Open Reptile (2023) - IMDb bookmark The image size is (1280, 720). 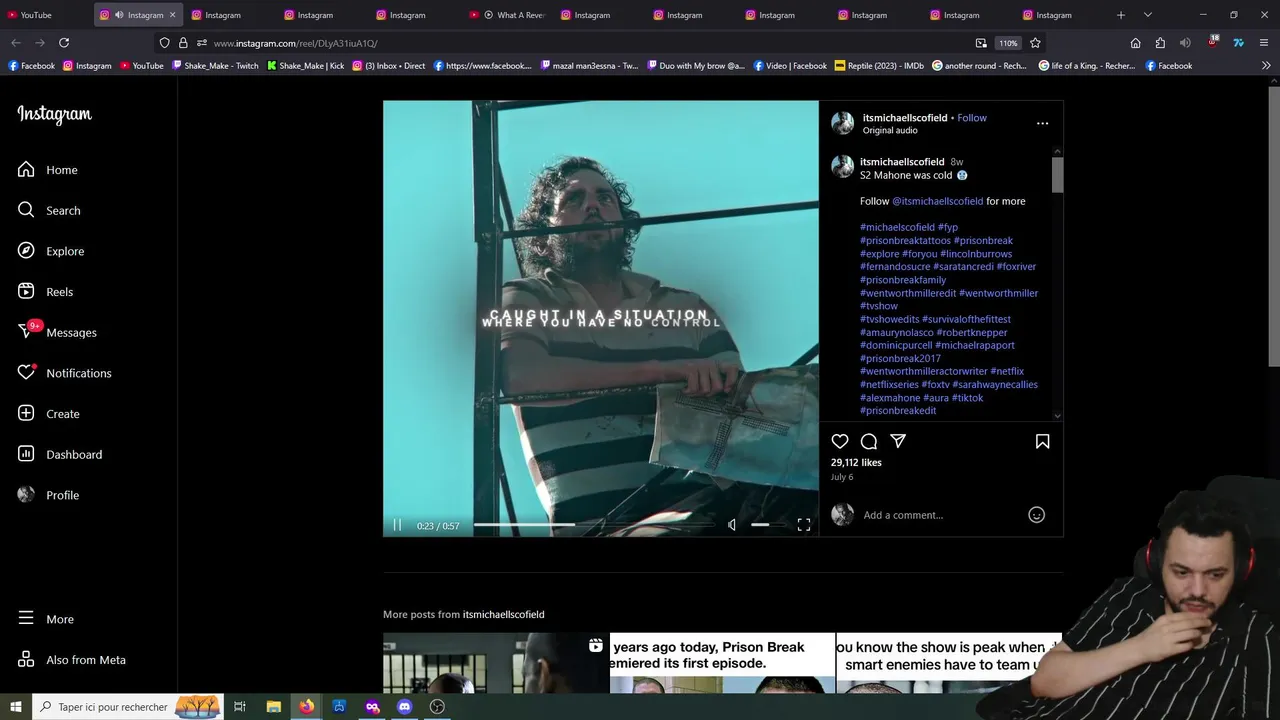[879, 66]
